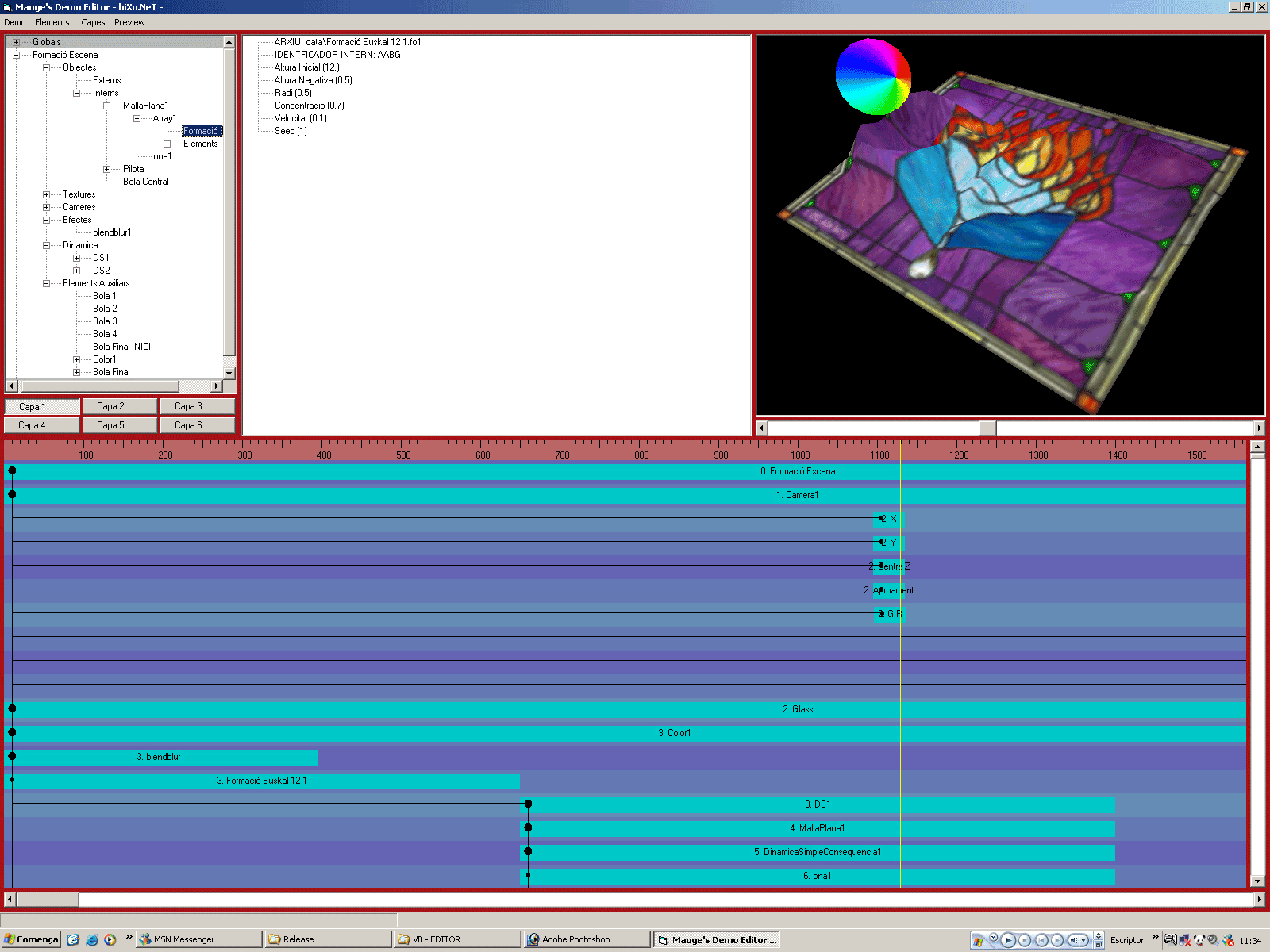The height and width of the screenshot is (952, 1270).
Task: Click timeline vertical scrollbar down arrow
Action: 1257,881
